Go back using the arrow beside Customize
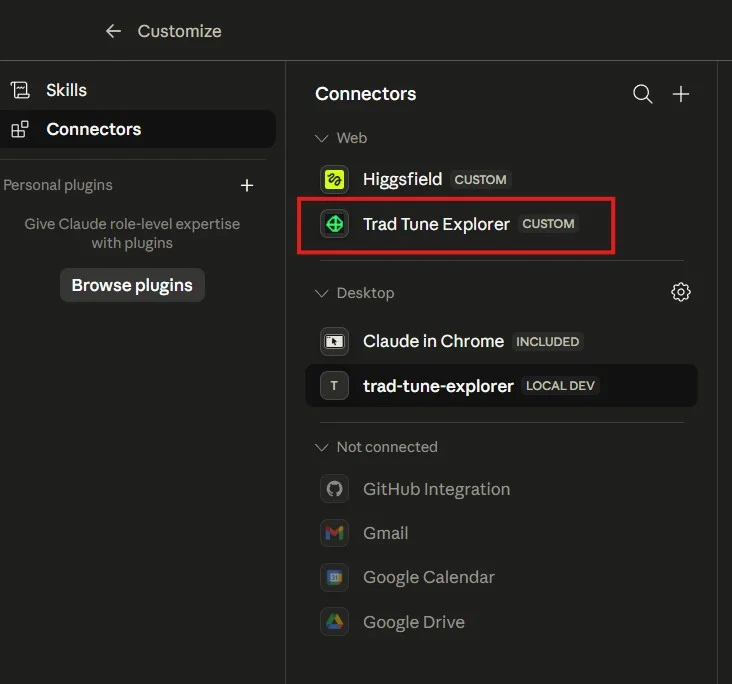This screenshot has height=684, width=732. click(x=113, y=31)
